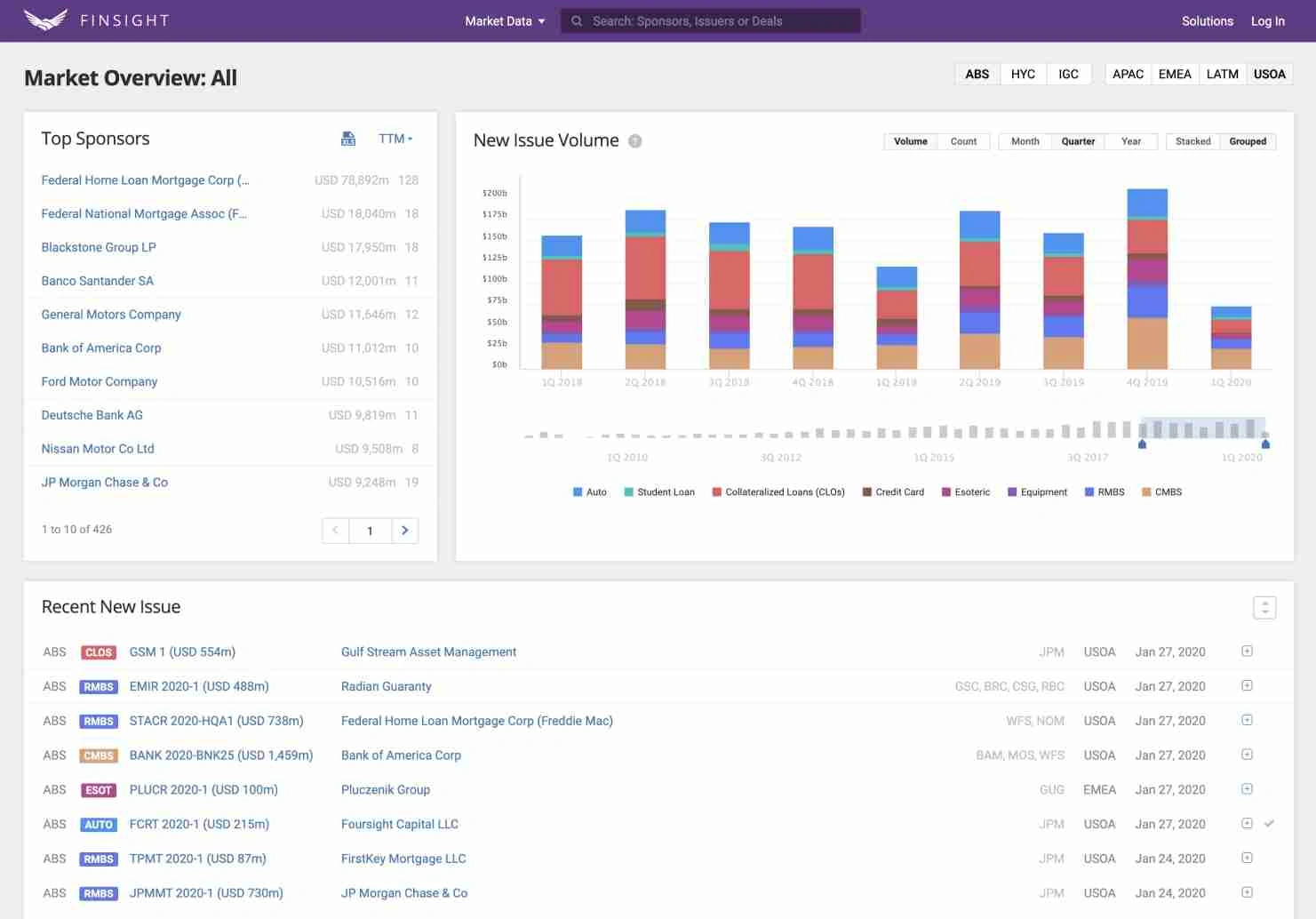Select the EMEA region tab
This screenshot has width=1316, height=919.
[x=1175, y=74]
